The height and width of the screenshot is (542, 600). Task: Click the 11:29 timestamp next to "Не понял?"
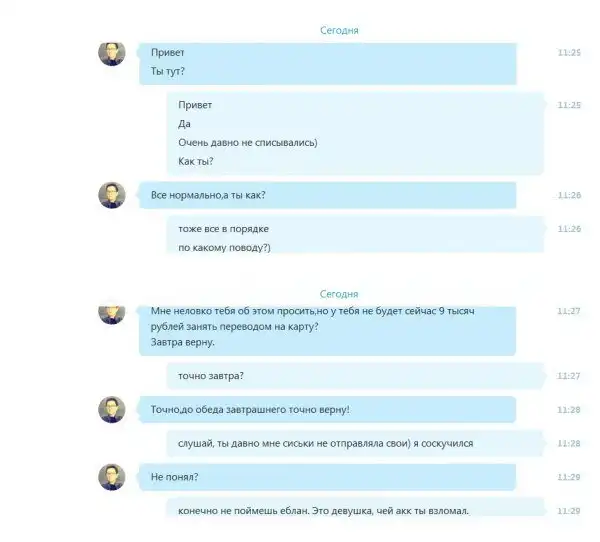pos(569,477)
